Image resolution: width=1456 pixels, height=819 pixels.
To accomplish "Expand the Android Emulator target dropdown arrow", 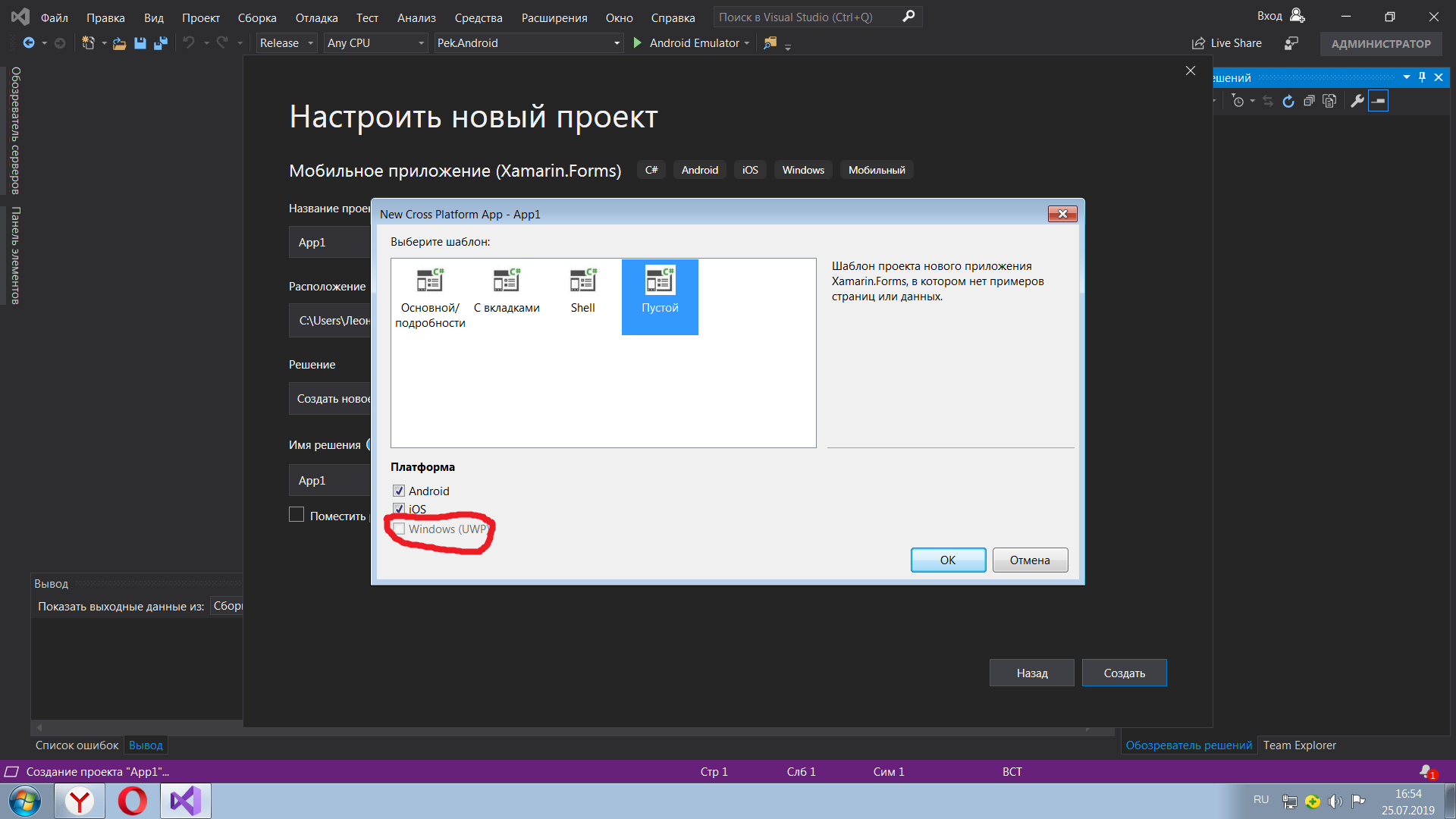I will click(747, 43).
